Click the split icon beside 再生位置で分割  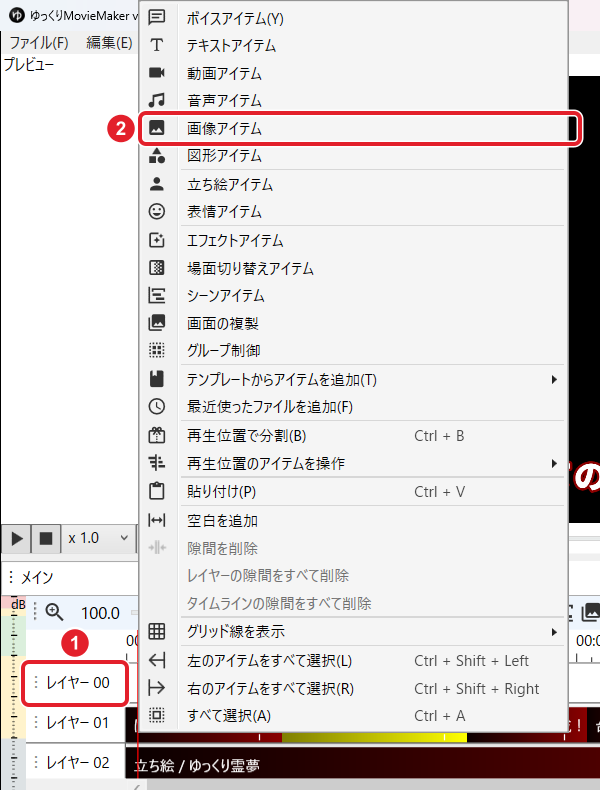point(157,435)
